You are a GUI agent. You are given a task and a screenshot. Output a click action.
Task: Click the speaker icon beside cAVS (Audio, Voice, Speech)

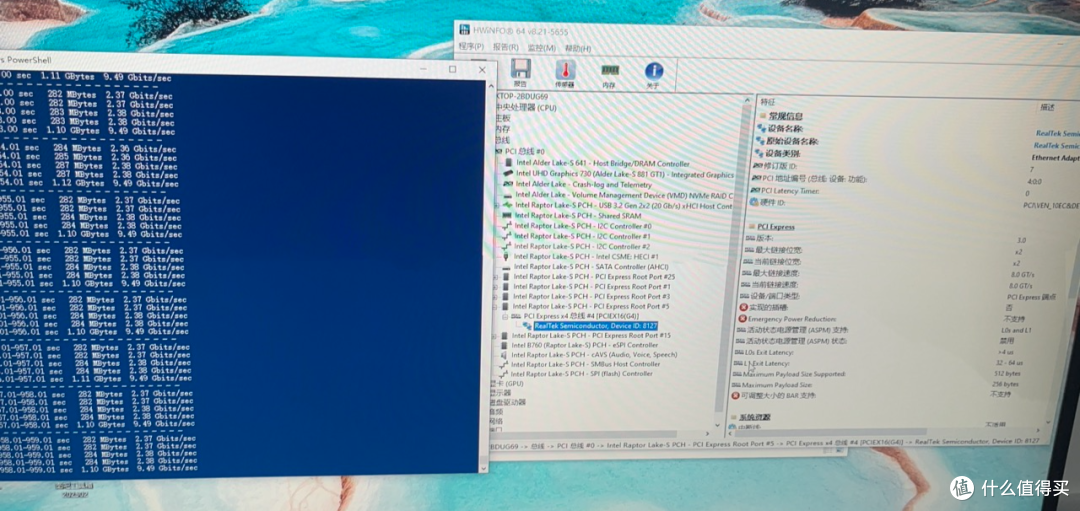tap(505, 355)
